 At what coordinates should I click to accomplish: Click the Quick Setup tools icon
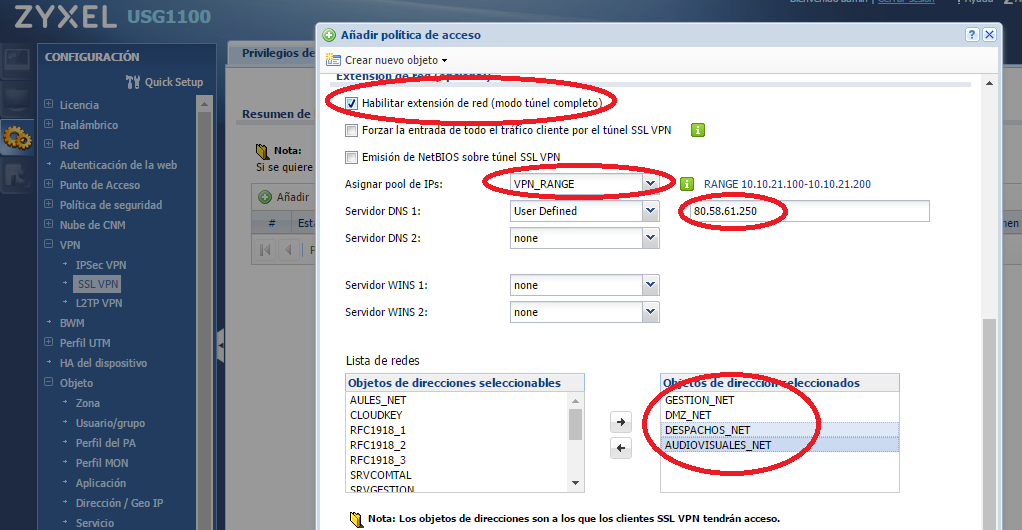(133, 82)
